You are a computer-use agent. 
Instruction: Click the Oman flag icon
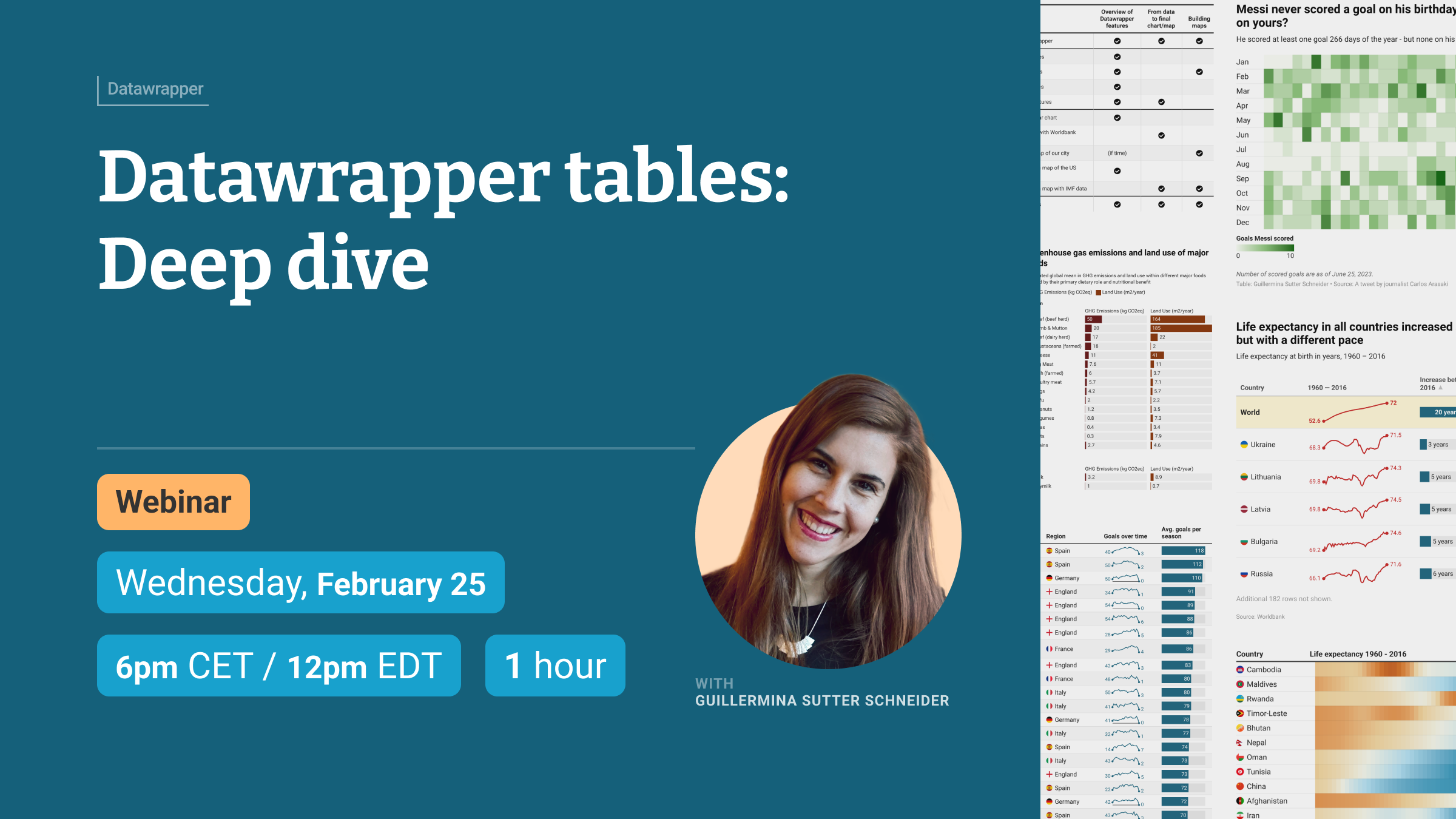[1240, 757]
